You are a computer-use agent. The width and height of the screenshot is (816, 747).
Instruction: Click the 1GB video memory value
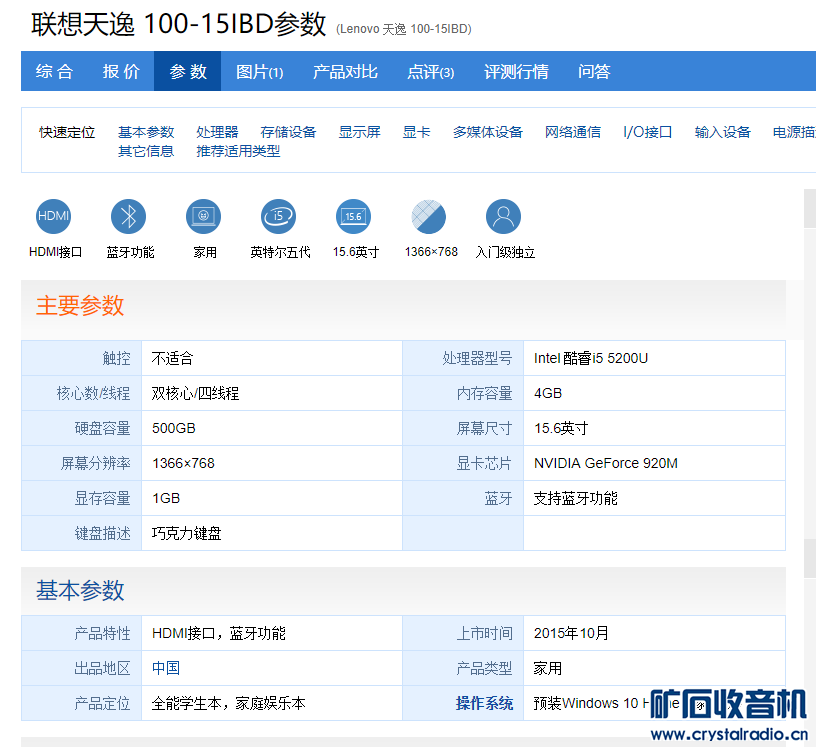(165, 498)
